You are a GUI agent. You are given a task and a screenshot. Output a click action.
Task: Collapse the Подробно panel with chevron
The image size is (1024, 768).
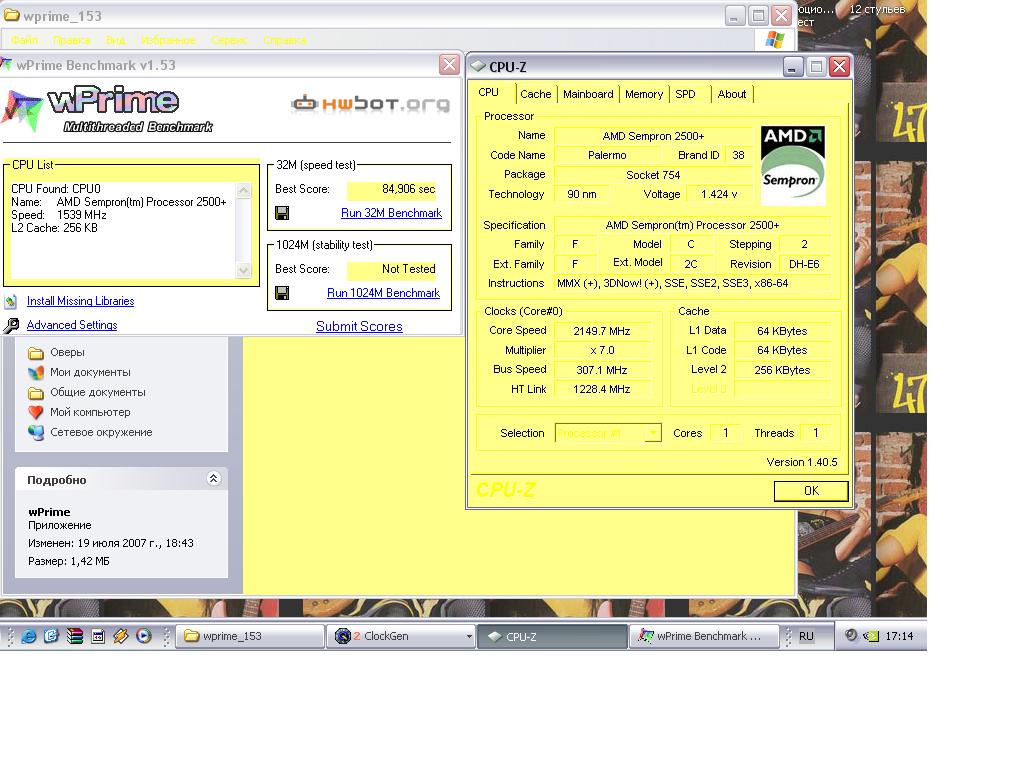214,479
